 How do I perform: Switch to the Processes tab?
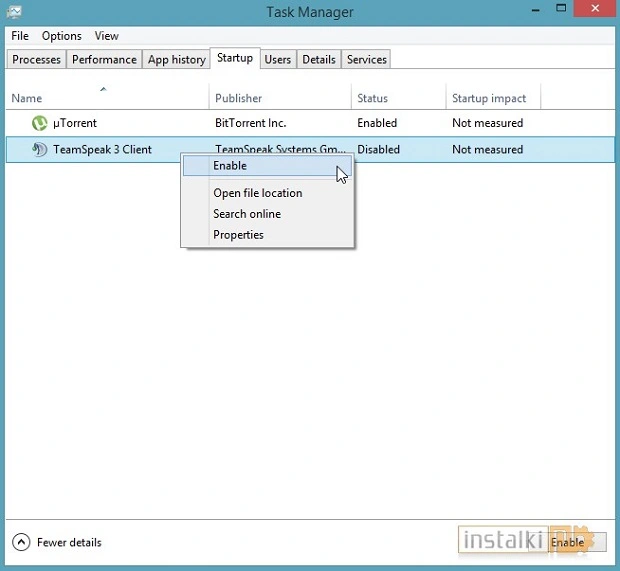(x=36, y=59)
